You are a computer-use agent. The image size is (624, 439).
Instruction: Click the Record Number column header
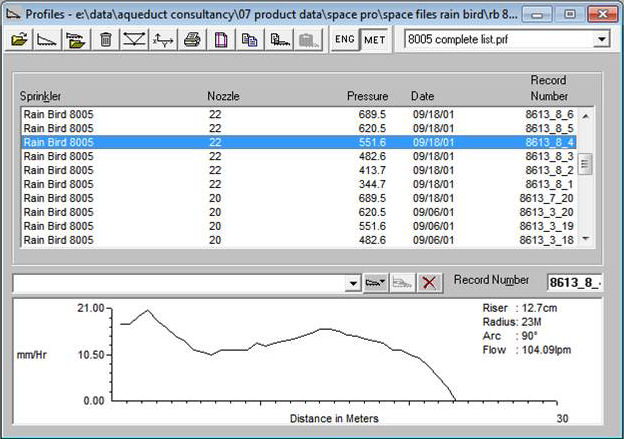549,88
